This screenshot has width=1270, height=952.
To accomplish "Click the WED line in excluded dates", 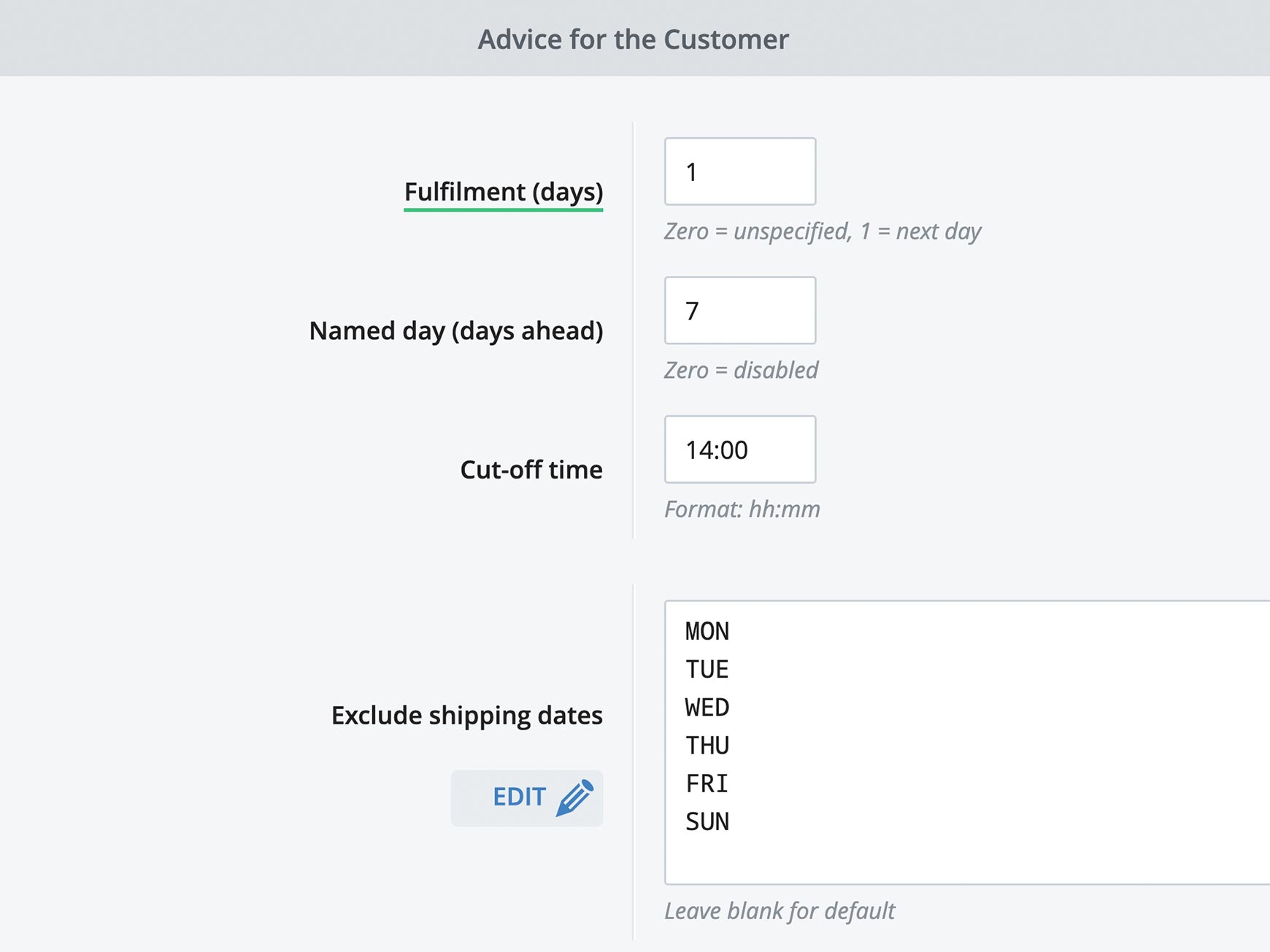I will [x=707, y=707].
